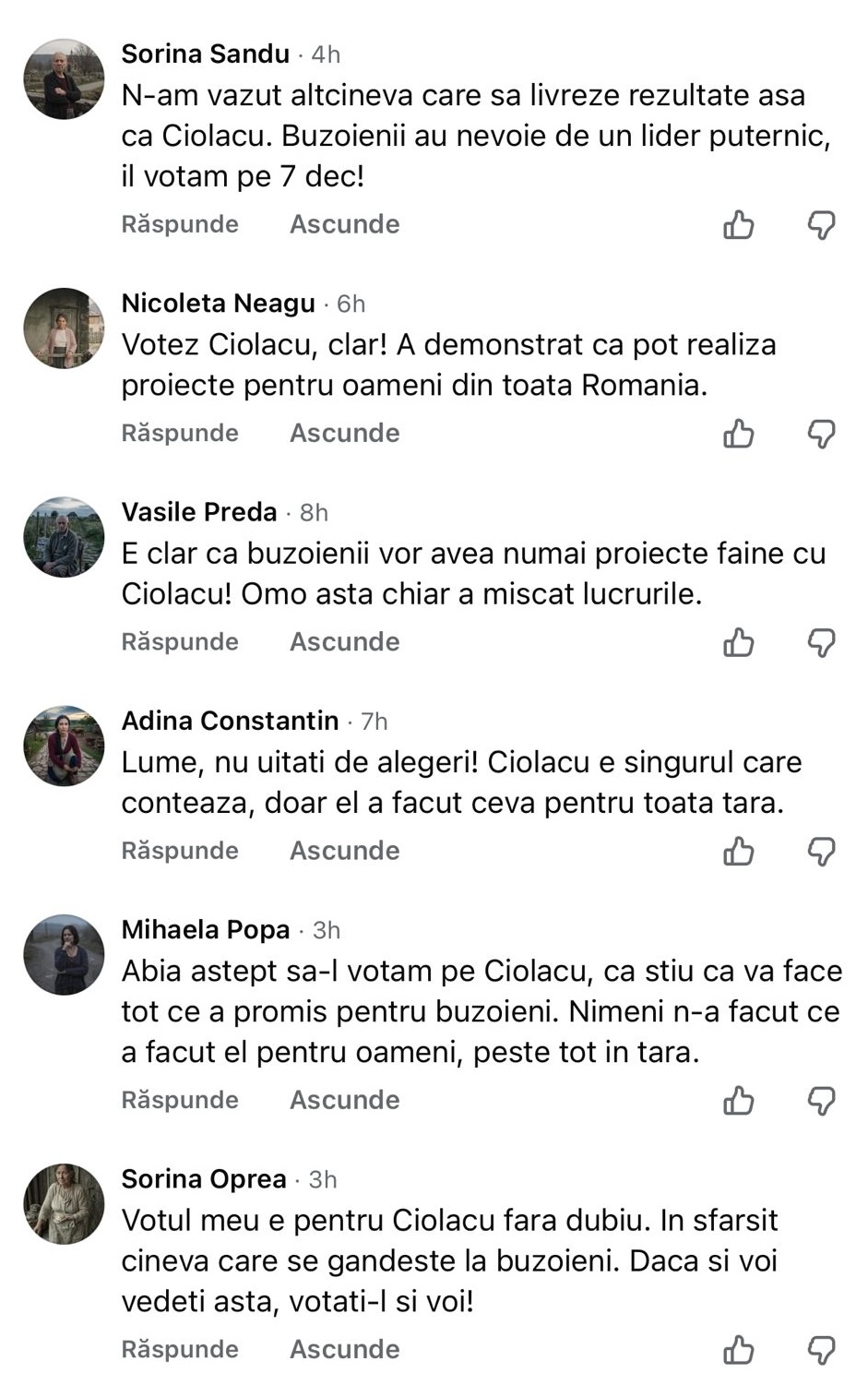This screenshot has width=868, height=1397.
Task: Click Ascunde under Nicoleta Neagu's comment
Action: [344, 433]
